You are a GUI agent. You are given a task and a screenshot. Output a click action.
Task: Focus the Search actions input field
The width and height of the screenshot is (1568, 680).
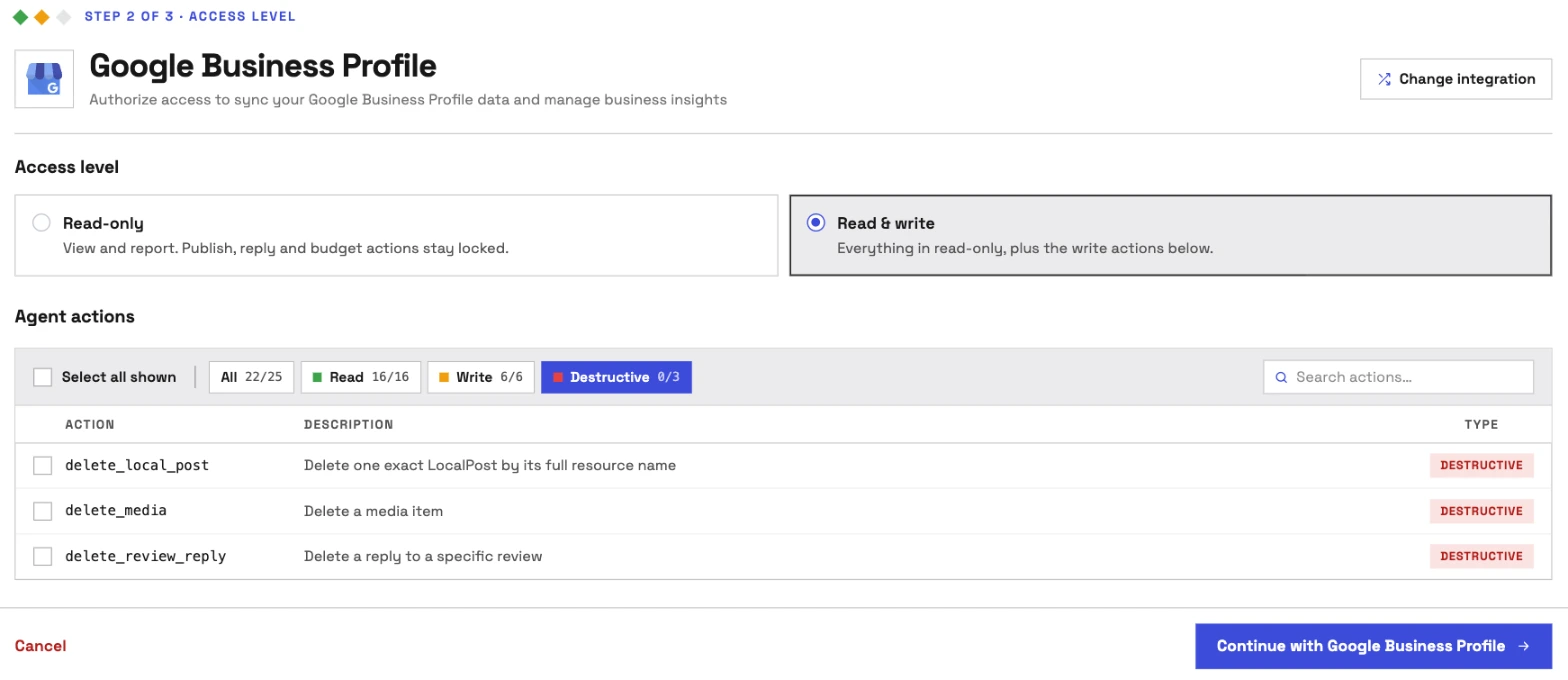click(1398, 377)
